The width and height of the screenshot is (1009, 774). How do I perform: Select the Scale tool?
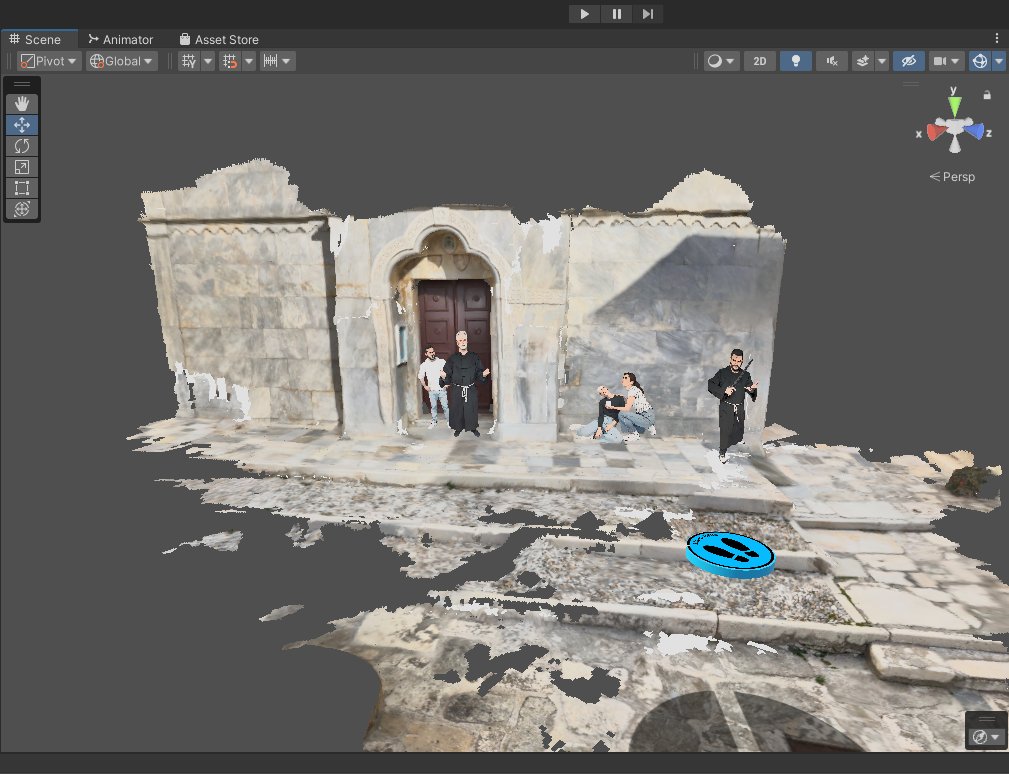(22, 167)
